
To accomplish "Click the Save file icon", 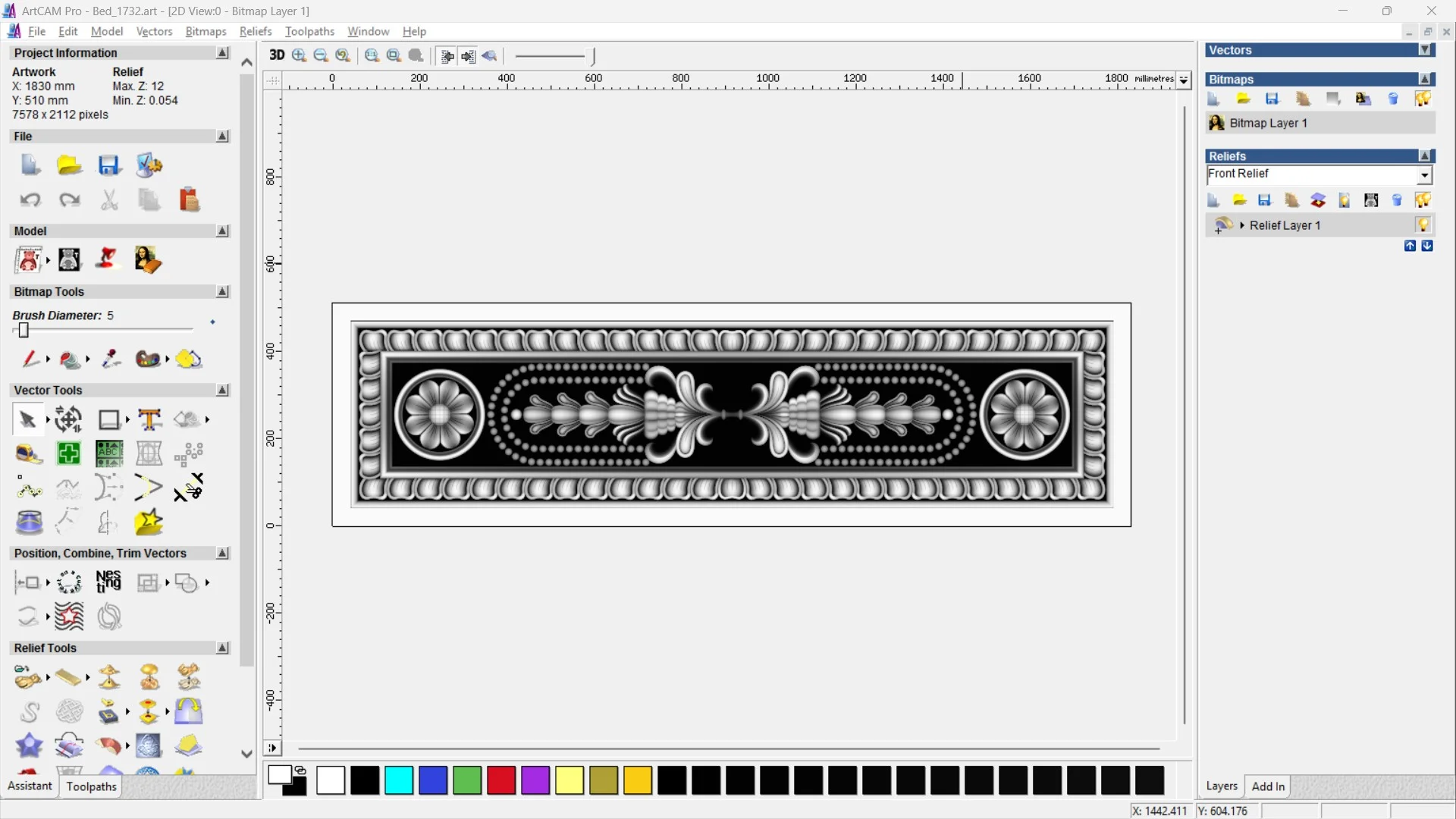I will (x=109, y=165).
